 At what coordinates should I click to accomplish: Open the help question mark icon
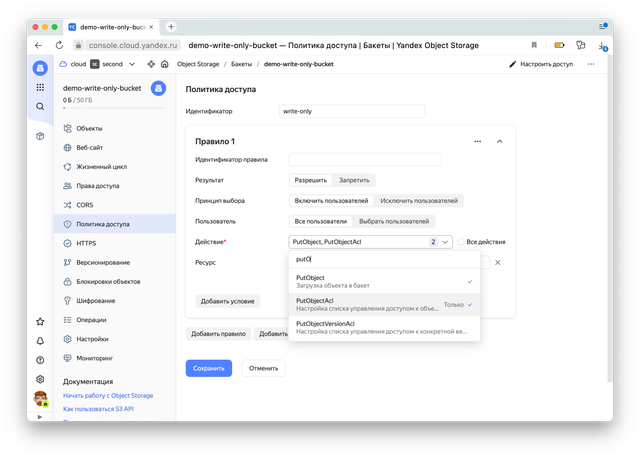[40, 360]
